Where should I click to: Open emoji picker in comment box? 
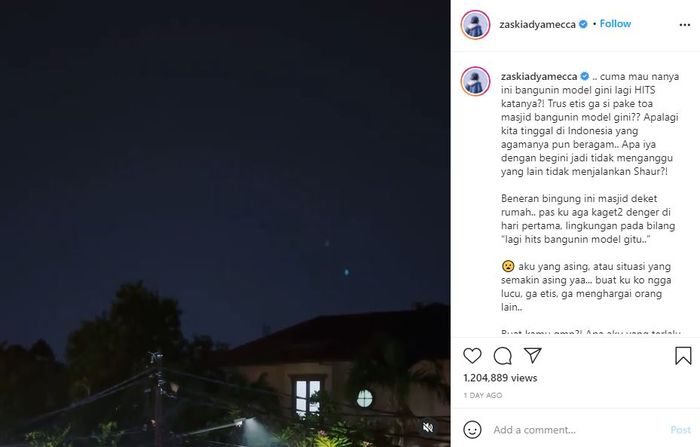coord(472,430)
